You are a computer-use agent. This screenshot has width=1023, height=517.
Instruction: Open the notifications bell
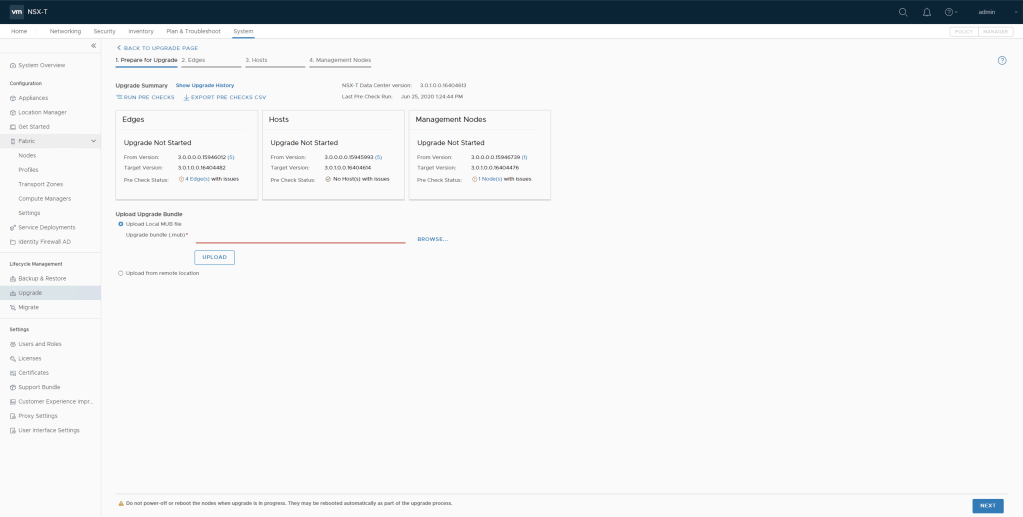click(x=927, y=12)
